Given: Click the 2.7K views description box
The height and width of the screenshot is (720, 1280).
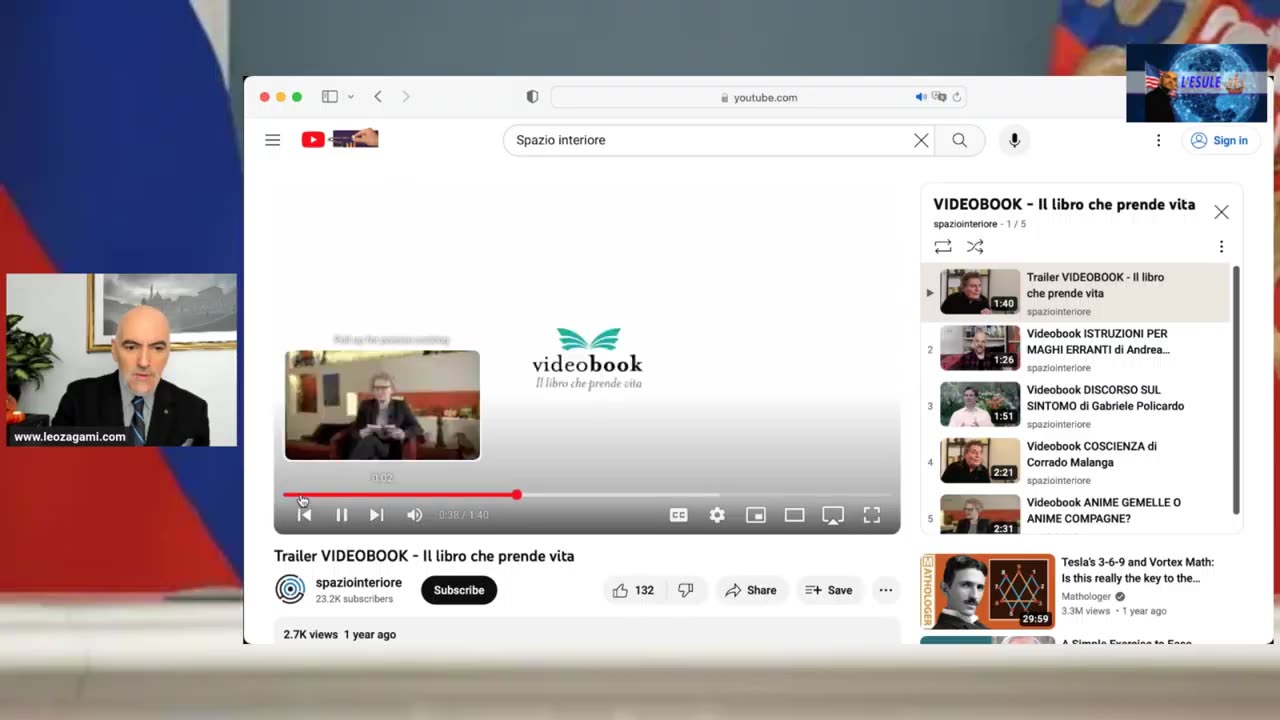Looking at the screenshot, I should tap(587, 632).
